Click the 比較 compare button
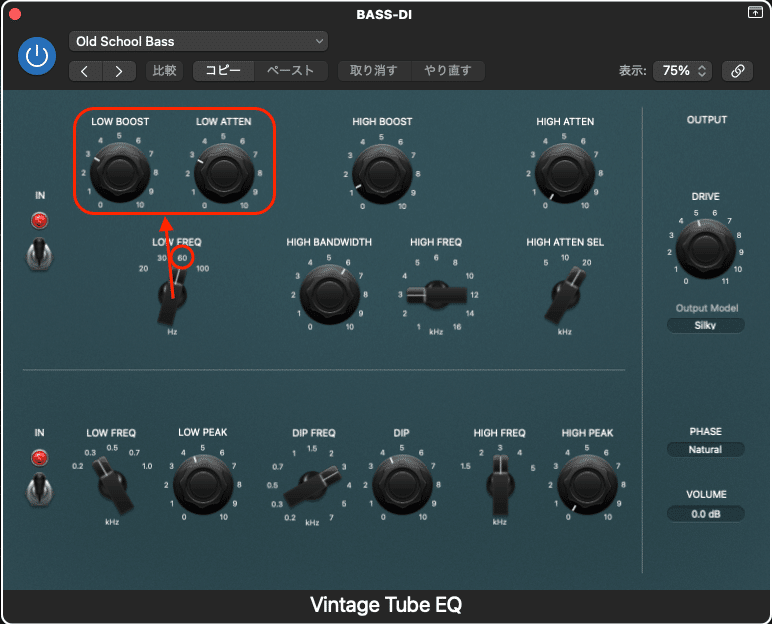Image resolution: width=772 pixels, height=624 pixels. click(164, 71)
